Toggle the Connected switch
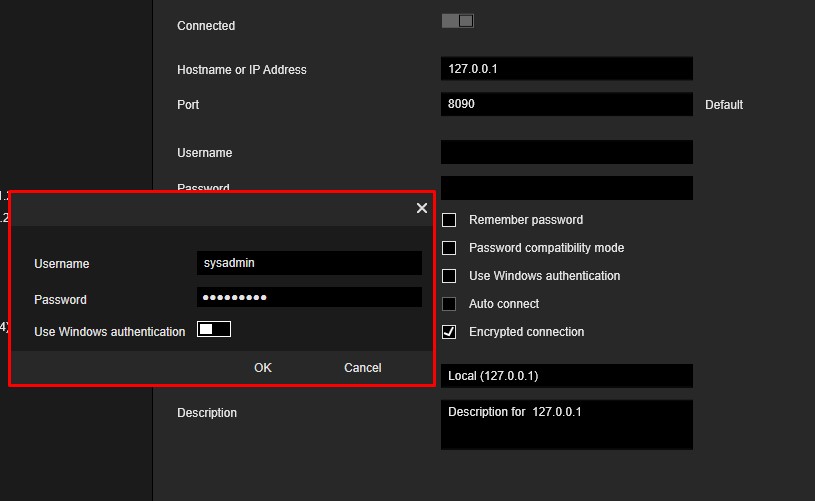Screen dimensions: 815x501 click(457, 21)
